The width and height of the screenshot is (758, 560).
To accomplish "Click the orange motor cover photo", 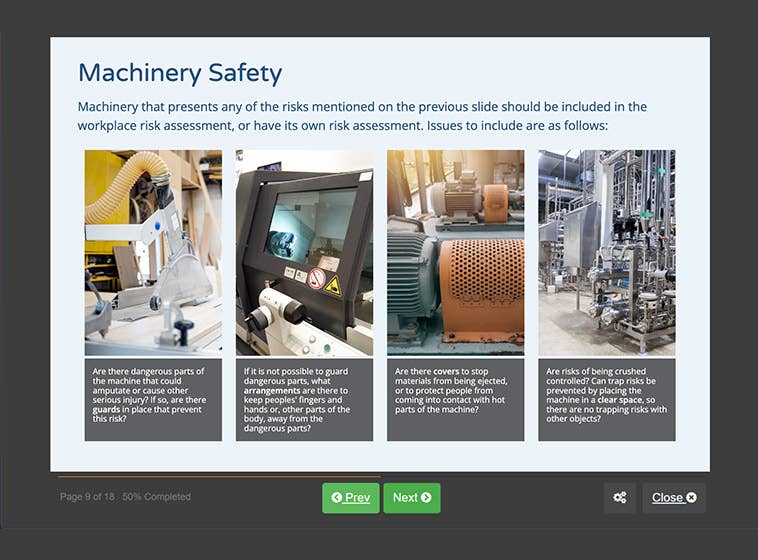I will pyautogui.click(x=455, y=252).
